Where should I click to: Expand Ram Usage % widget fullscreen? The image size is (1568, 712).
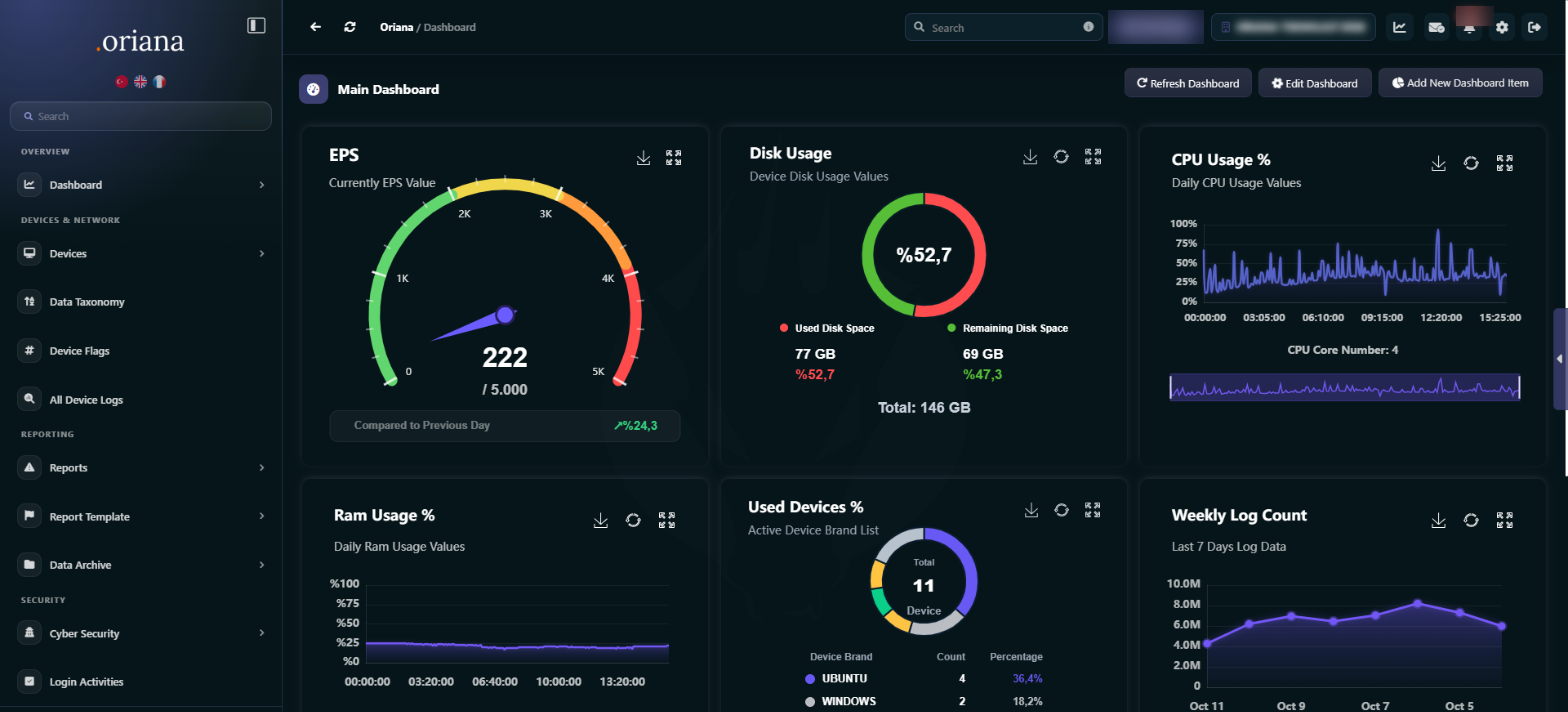(667, 520)
